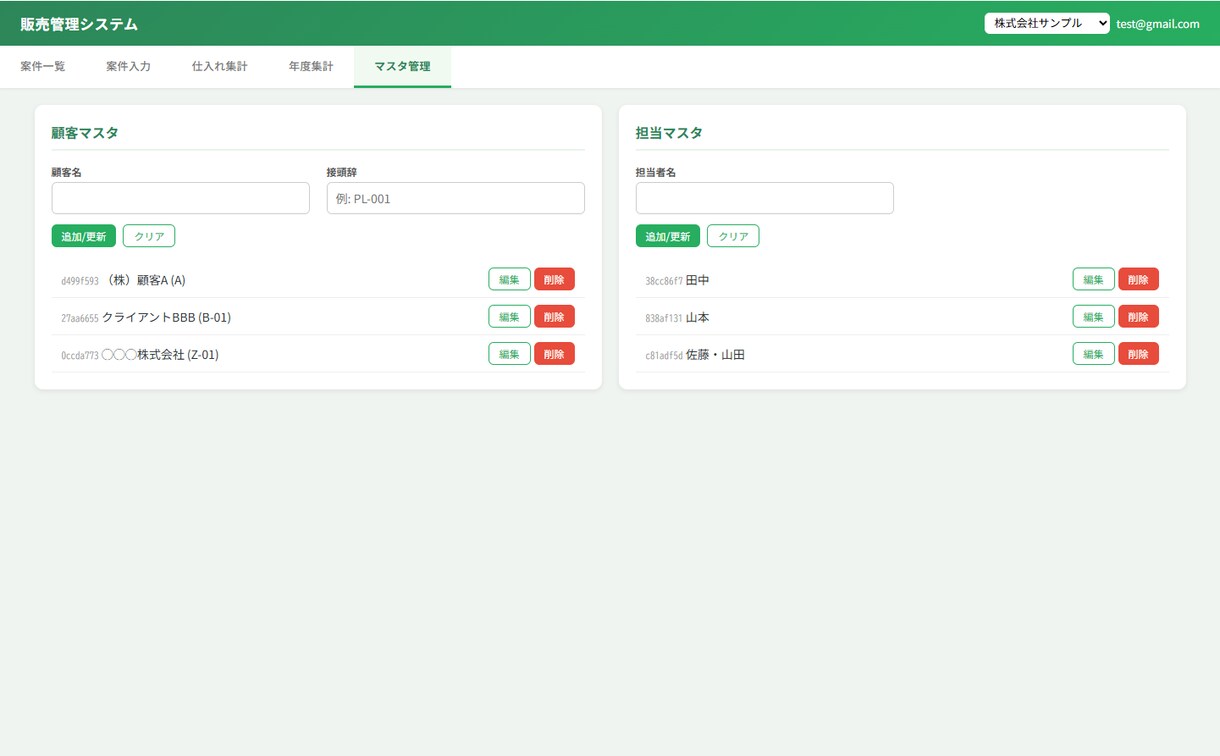Open the 株式会社サンプル company dropdown
The width and height of the screenshot is (1220, 756).
click(x=1047, y=23)
